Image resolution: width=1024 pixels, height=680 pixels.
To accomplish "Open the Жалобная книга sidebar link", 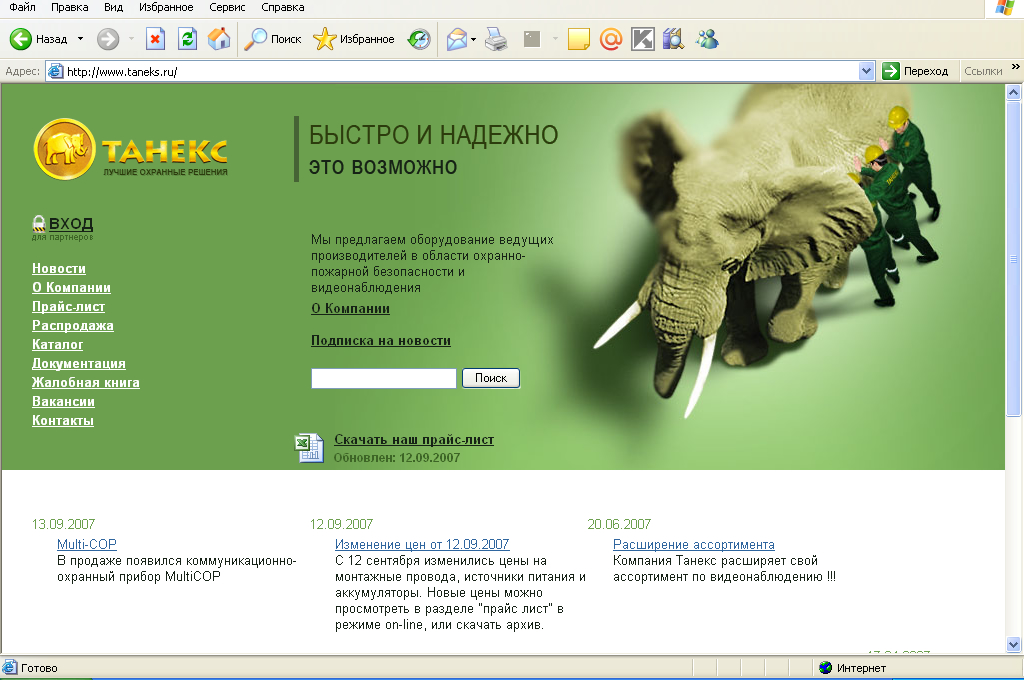I will coord(86,382).
